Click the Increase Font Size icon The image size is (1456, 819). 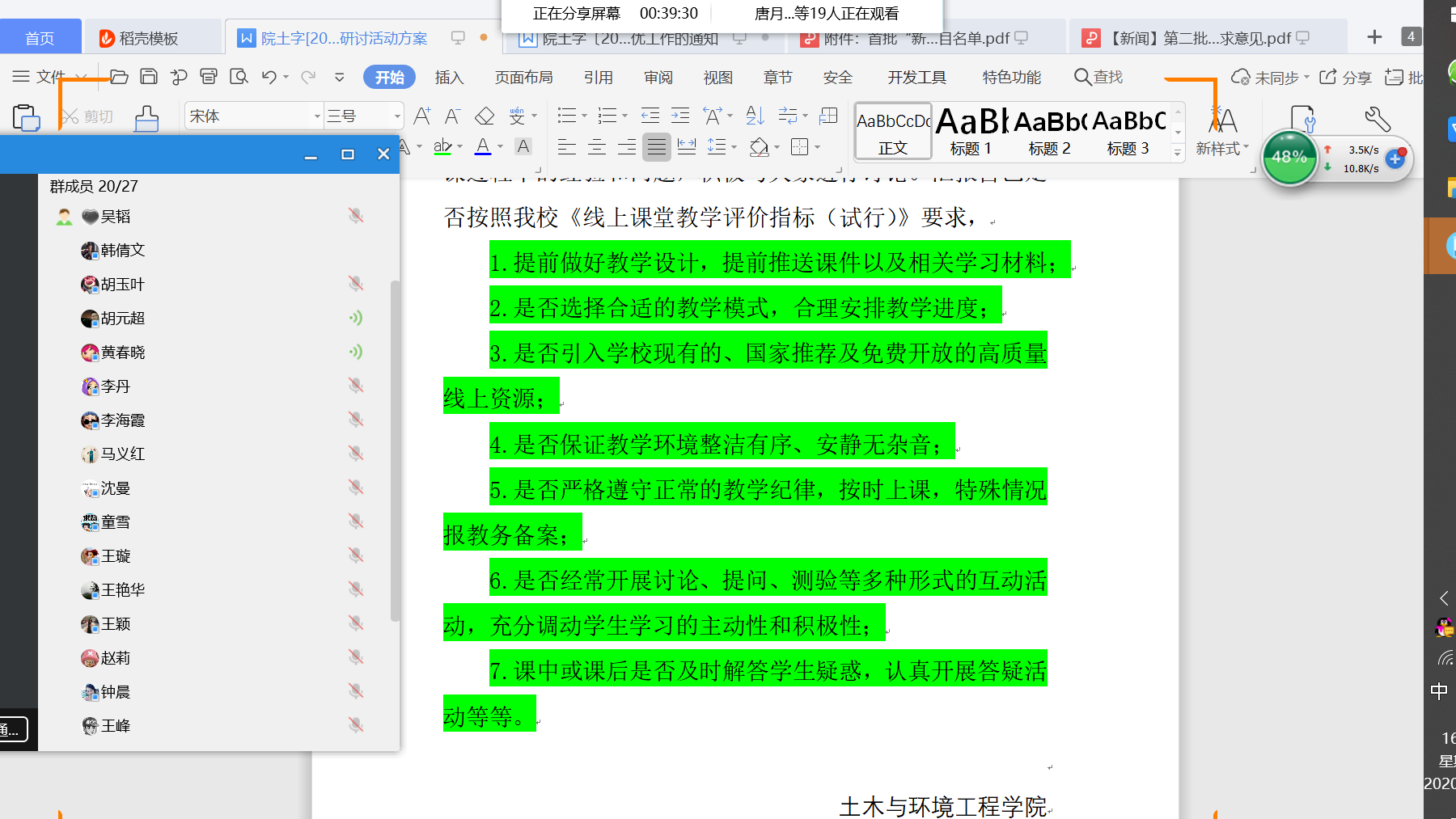click(422, 116)
